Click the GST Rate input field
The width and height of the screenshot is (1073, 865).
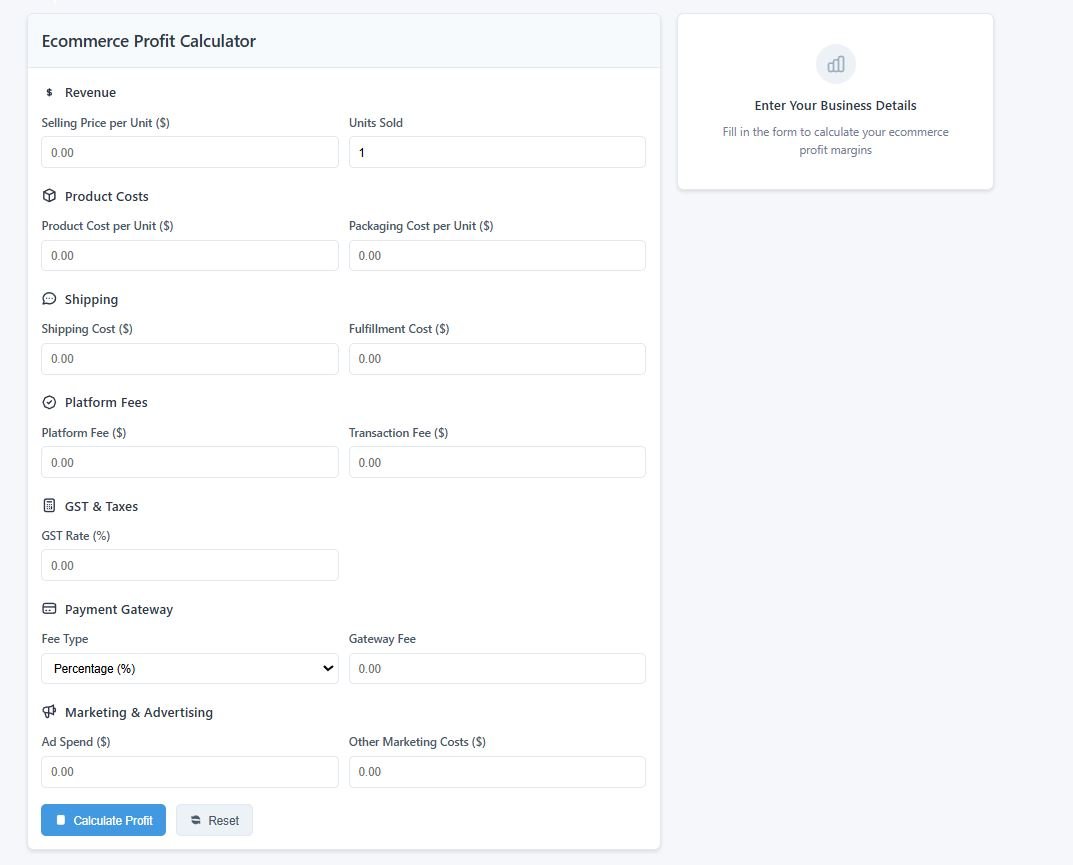point(190,565)
